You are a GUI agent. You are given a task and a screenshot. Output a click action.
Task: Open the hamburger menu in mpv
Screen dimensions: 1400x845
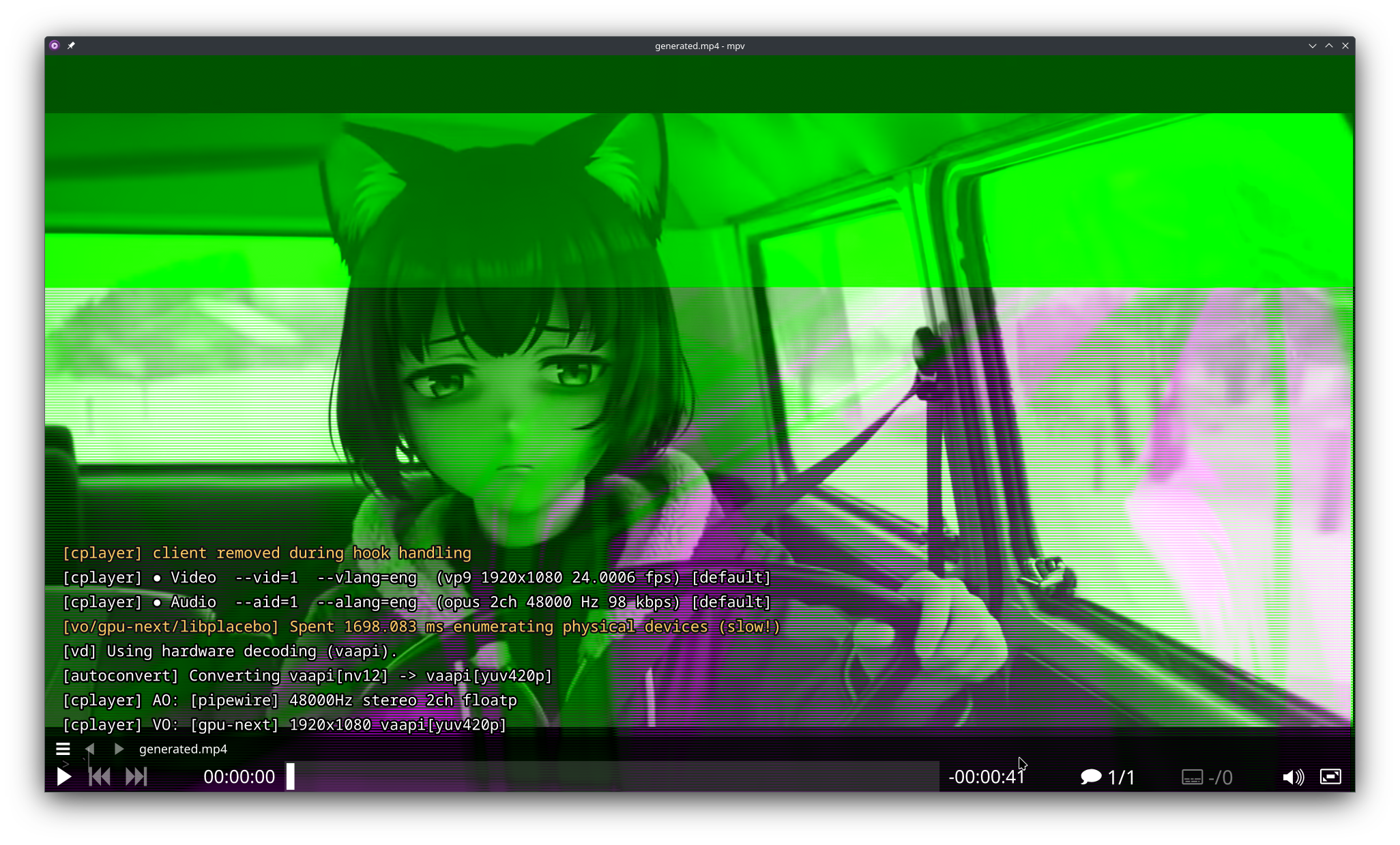pyautogui.click(x=63, y=749)
